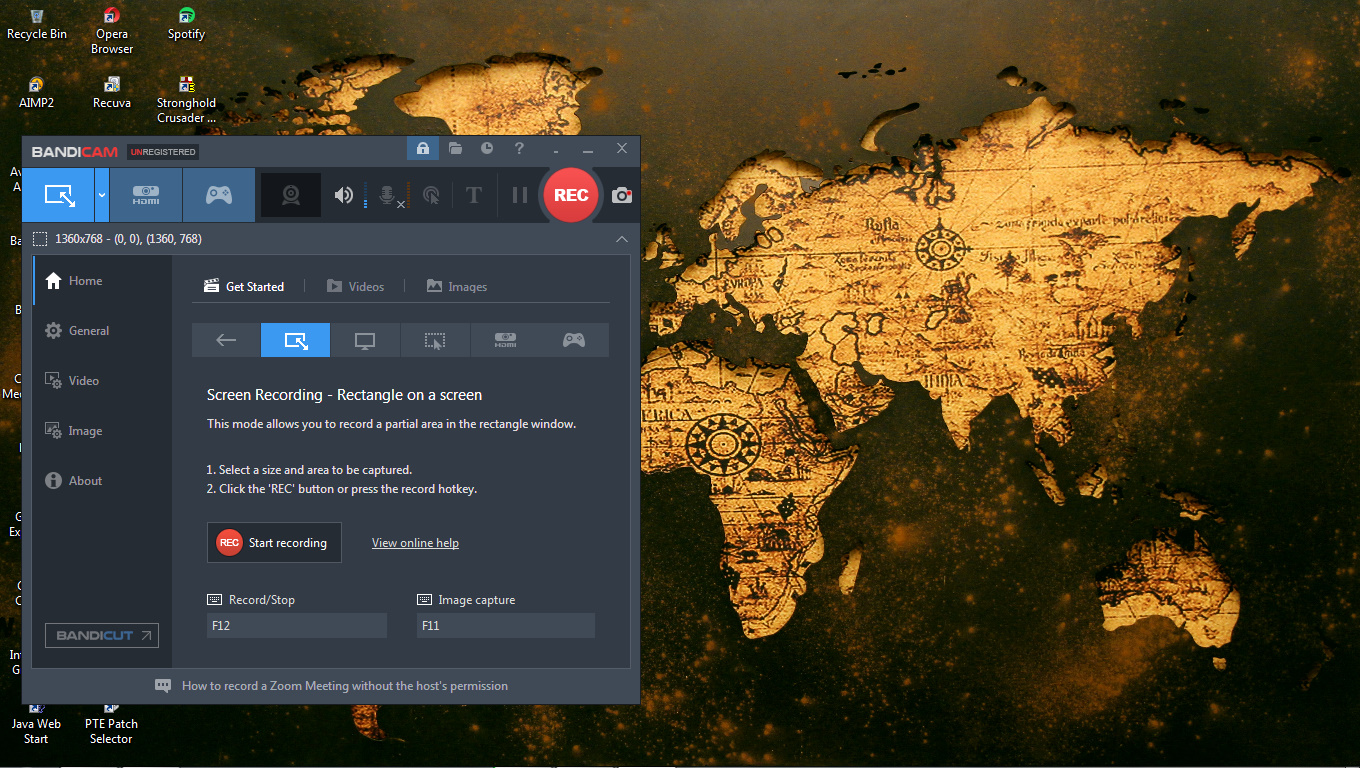
Task: Choose the around-mouse recording mode icon
Action: point(434,341)
